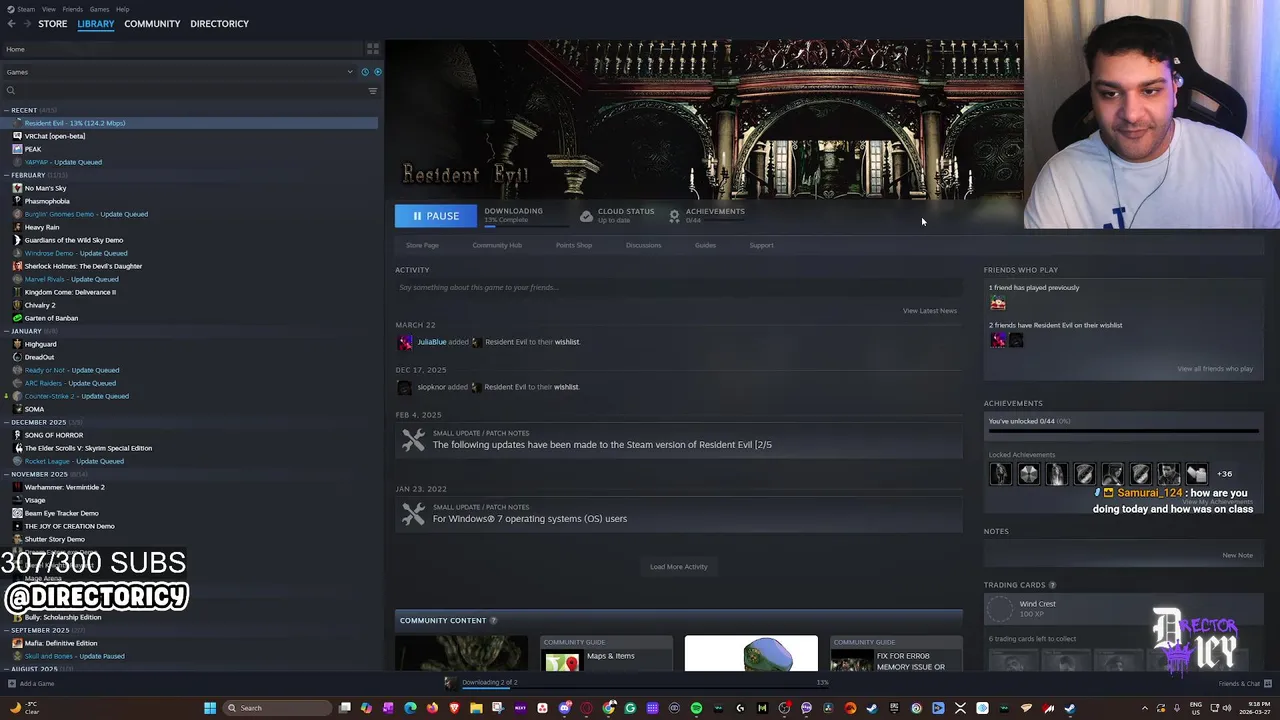This screenshot has width=1280, height=720.
Task: Click the Cloud Status icon
Action: coord(586,216)
